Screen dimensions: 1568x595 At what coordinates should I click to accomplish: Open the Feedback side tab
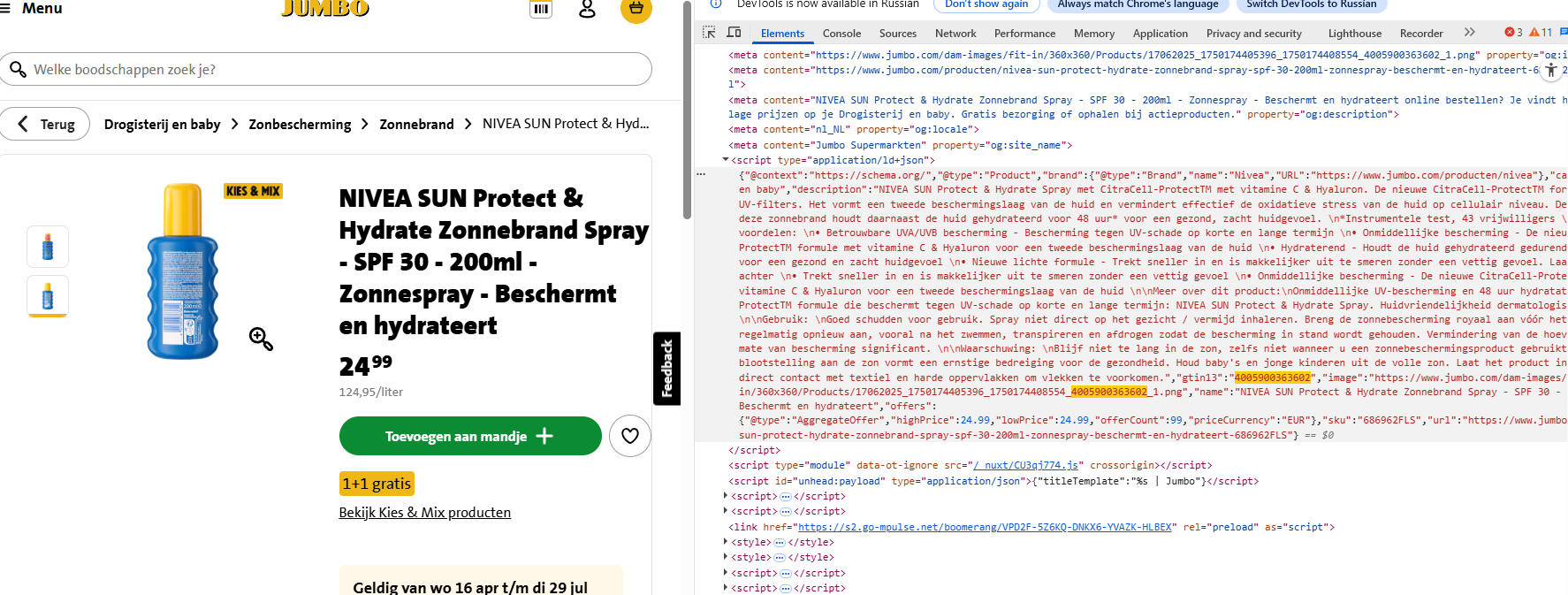pyautogui.click(x=666, y=369)
